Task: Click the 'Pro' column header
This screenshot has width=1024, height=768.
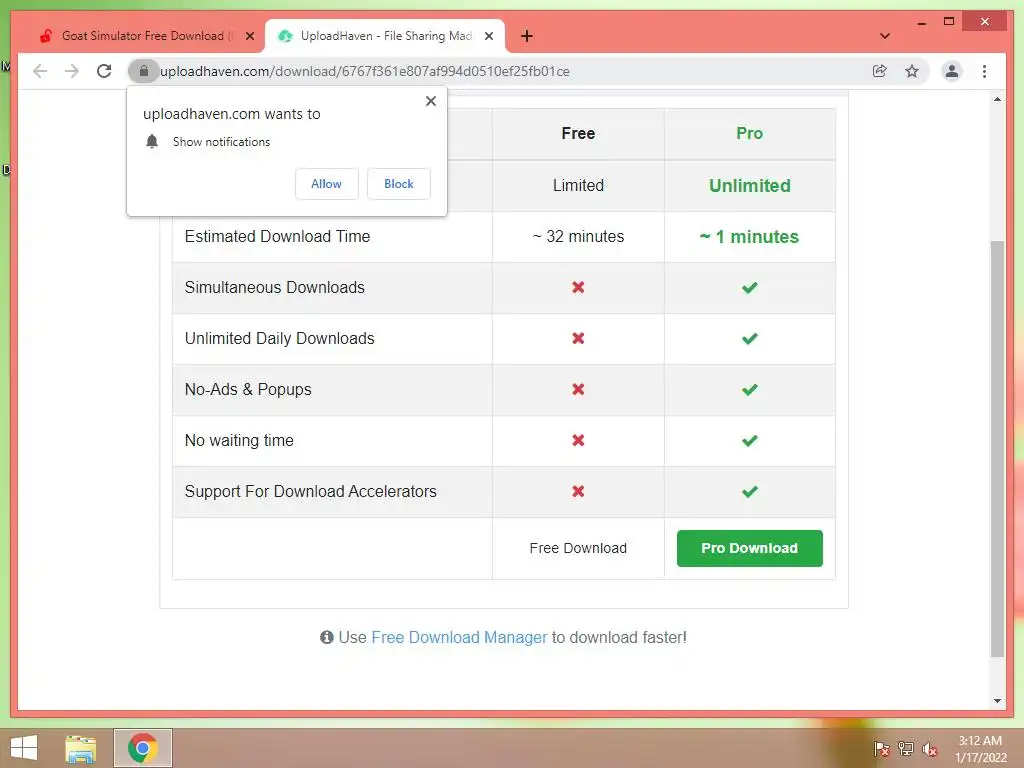Action: [750, 133]
